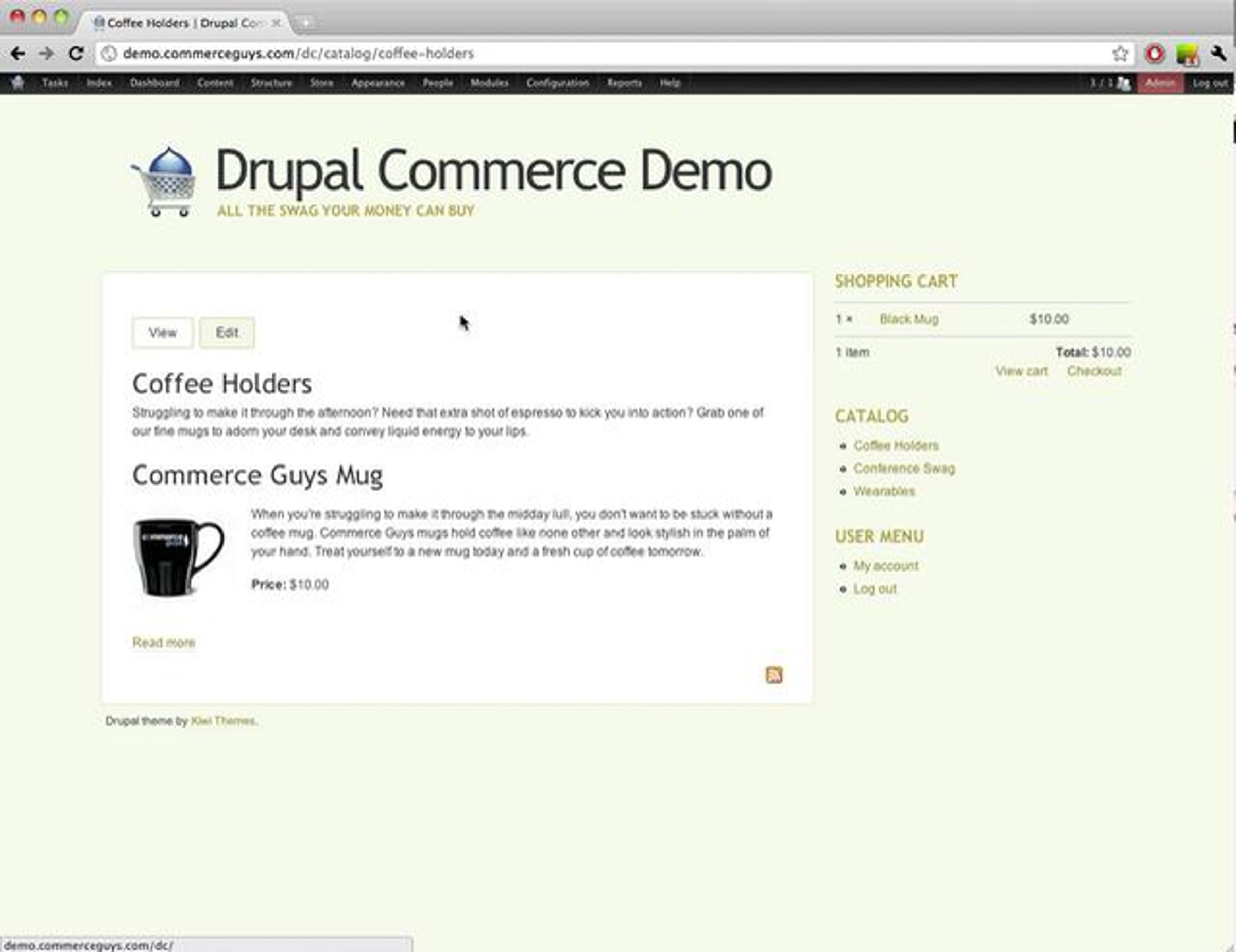This screenshot has width=1236, height=952.
Task: Open the Reports admin menu
Action: [624, 83]
